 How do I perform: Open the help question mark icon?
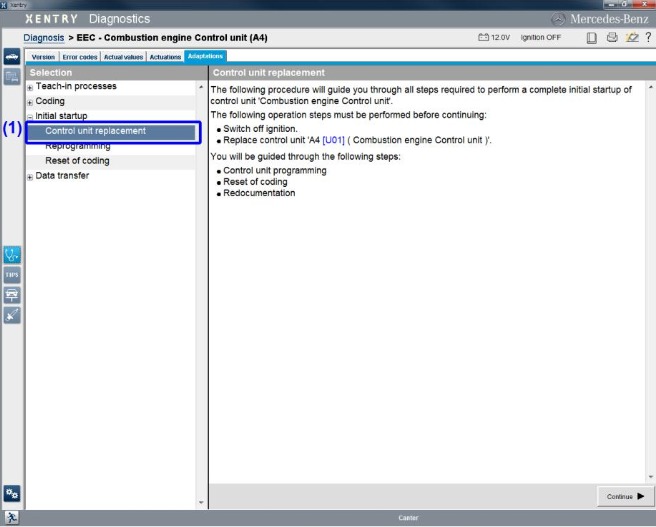[x=648, y=37]
